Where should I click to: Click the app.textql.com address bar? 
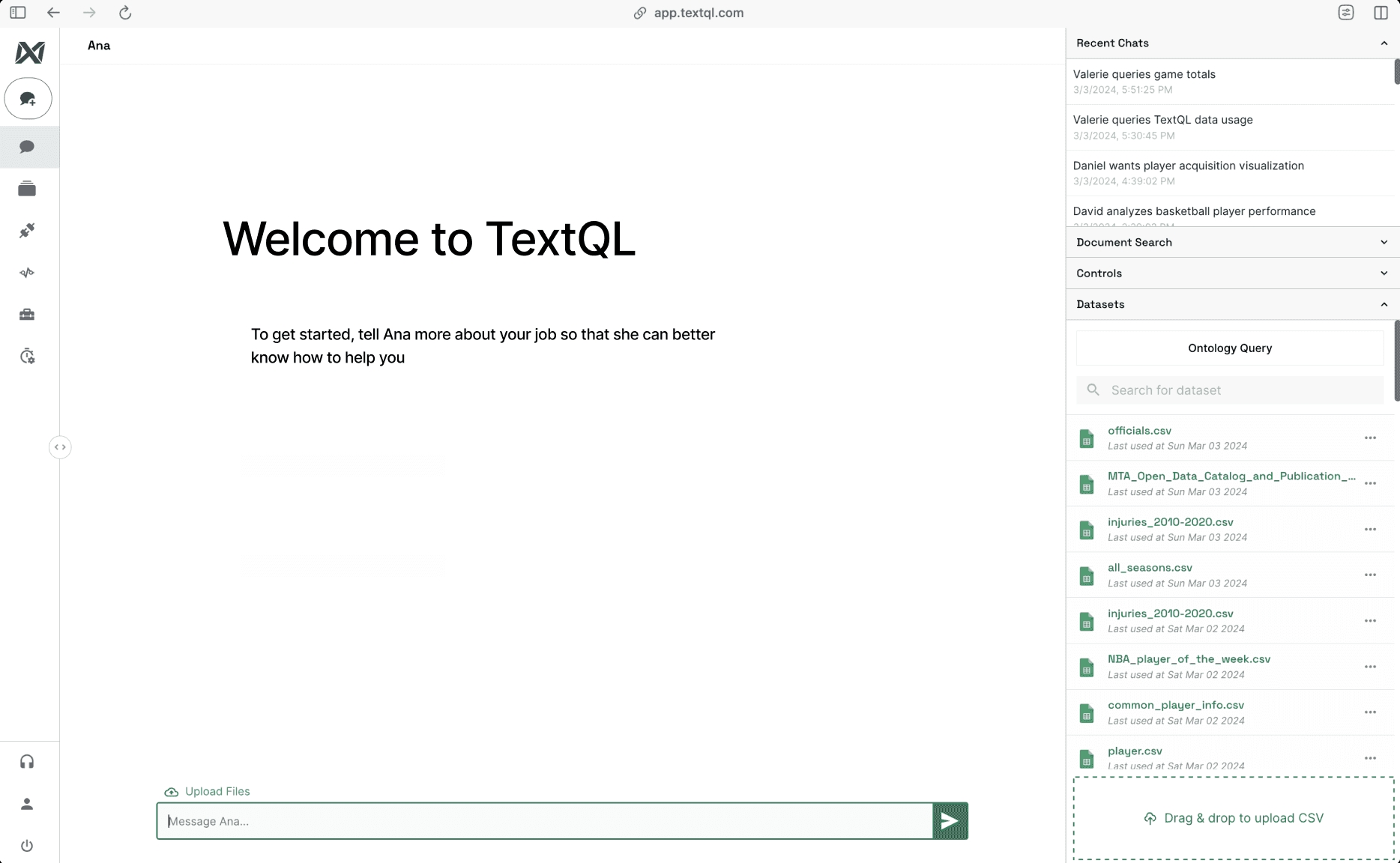tap(699, 13)
